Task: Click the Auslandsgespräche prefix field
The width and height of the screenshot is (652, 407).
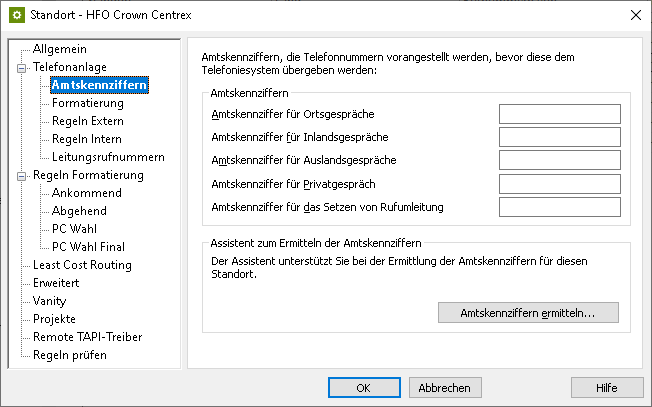Action: [560, 160]
